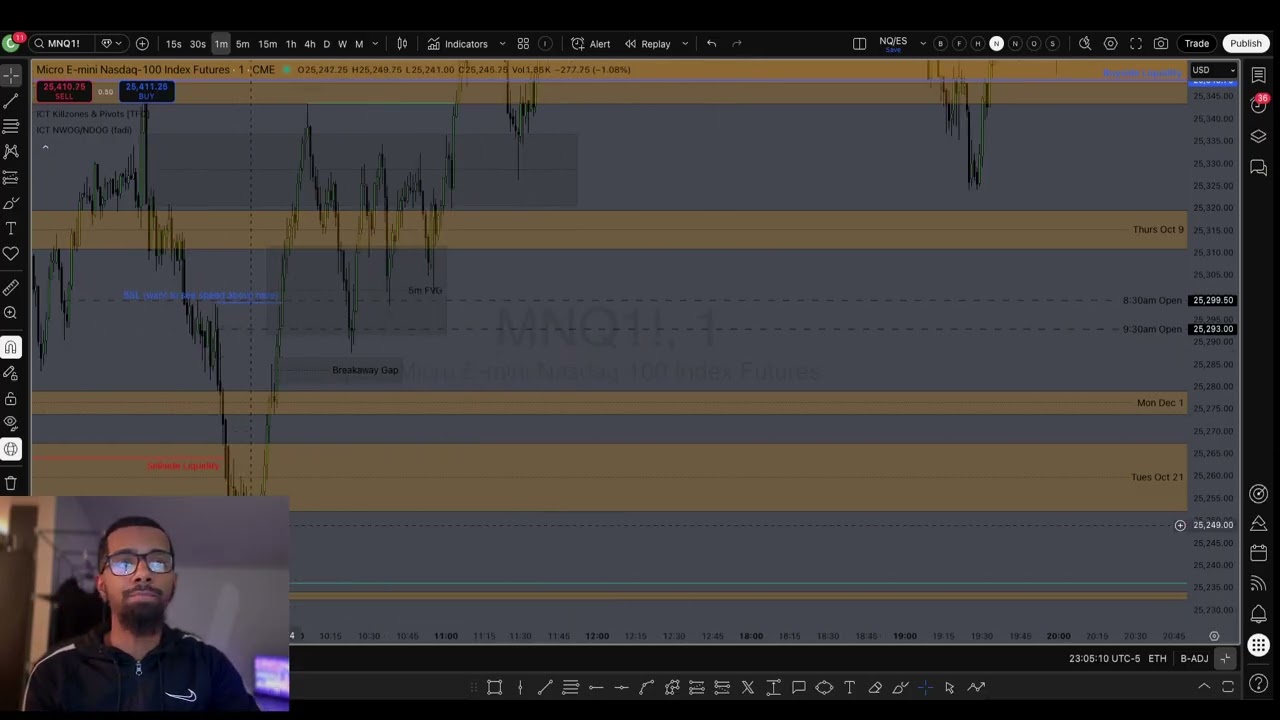Switch to the 15m timeframe
This screenshot has width=1280, height=720.
pyautogui.click(x=267, y=44)
